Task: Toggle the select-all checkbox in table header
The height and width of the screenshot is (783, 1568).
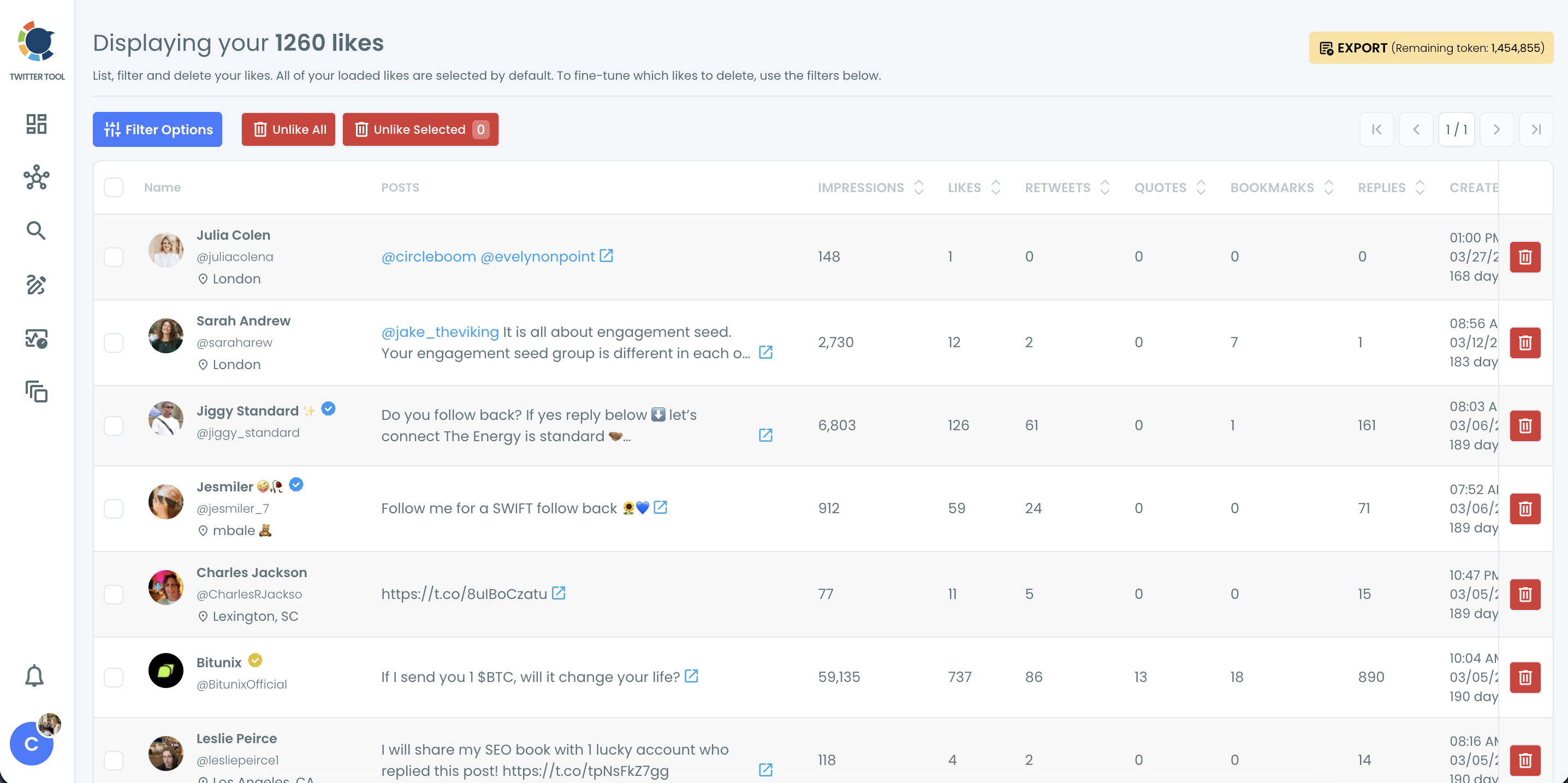Action: 114,187
